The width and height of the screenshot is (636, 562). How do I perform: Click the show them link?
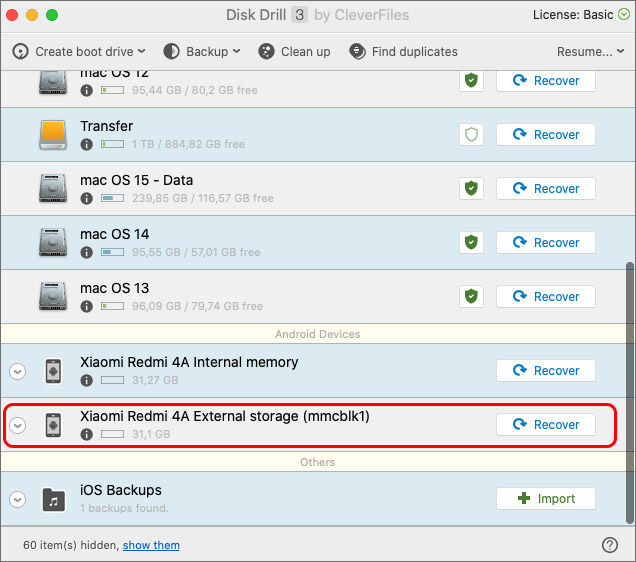click(151, 545)
